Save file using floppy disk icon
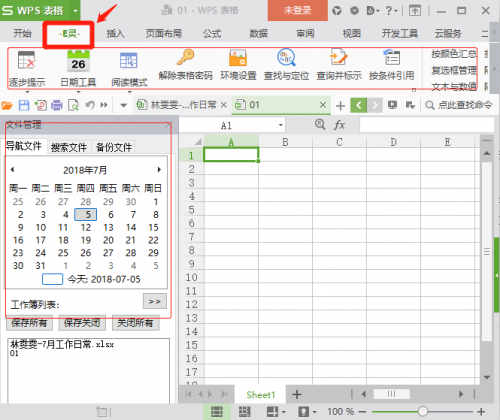 [x=24, y=105]
